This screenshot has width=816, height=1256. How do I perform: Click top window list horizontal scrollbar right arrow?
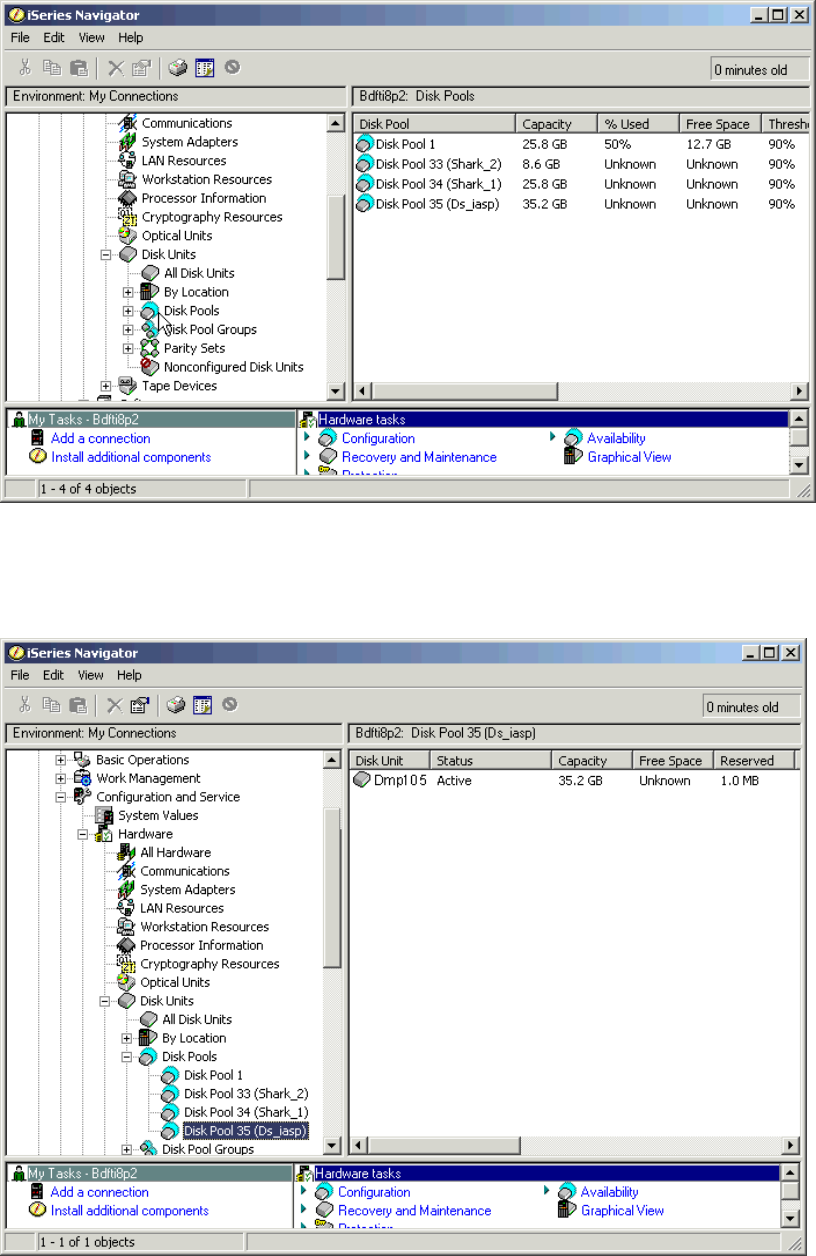click(800, 392)
